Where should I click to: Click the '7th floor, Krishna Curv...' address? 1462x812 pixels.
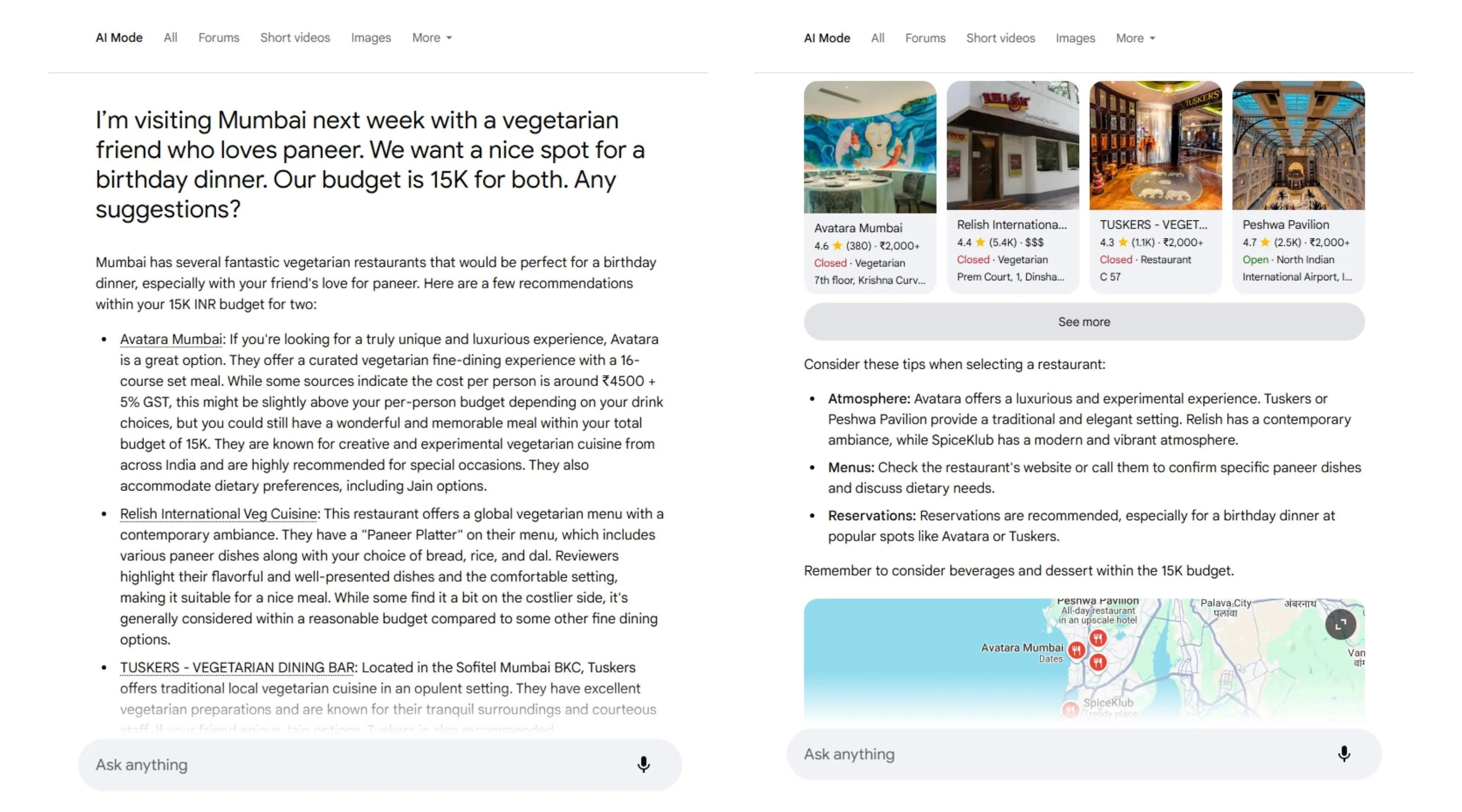[x=869, y=280]
